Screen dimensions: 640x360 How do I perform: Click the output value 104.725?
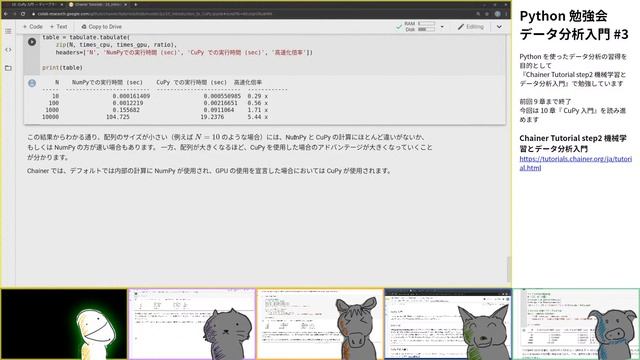[x=118, y=117]
